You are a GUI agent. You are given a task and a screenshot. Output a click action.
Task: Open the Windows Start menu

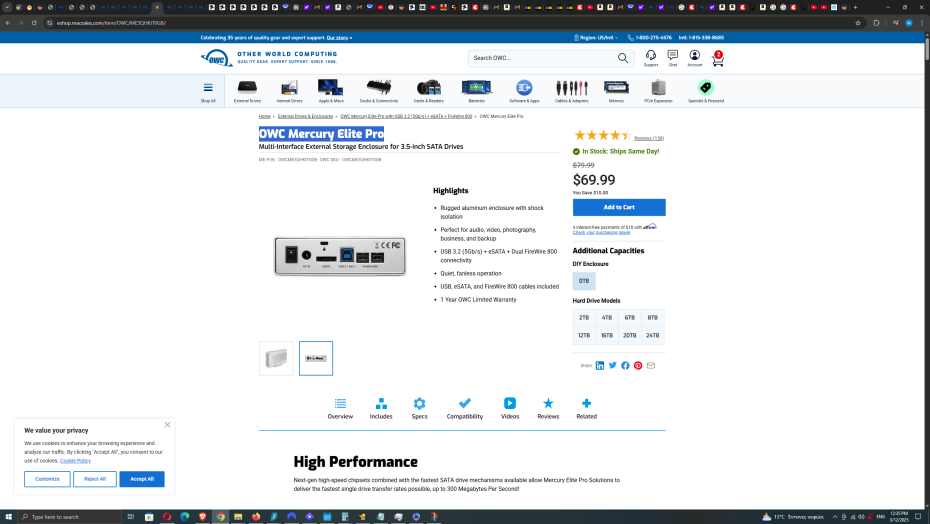8,517
